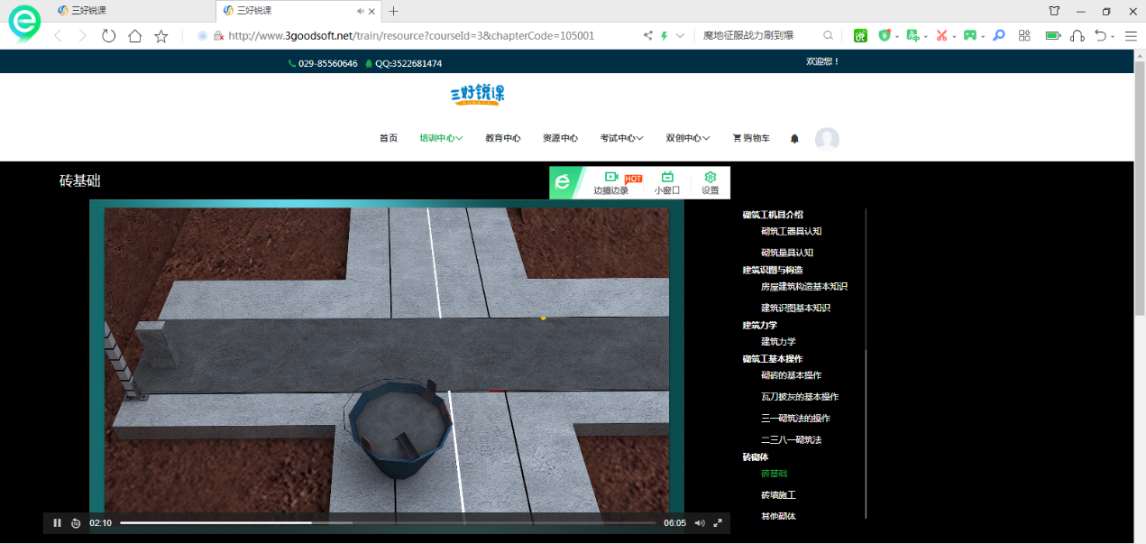Screen dimensions: 1146x544
Task: Enter fullscreen video mode
Action: click(718, 523)
